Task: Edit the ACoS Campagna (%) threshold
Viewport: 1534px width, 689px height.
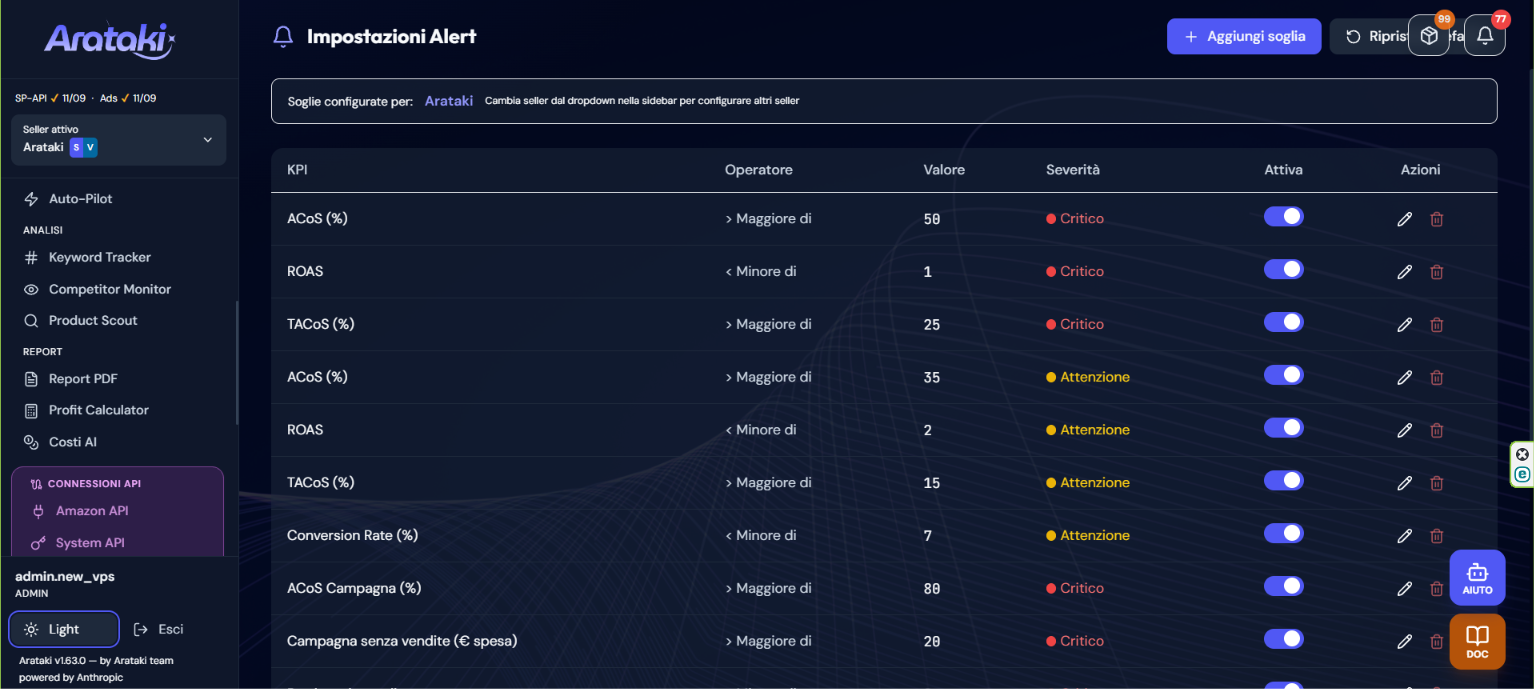Action: pos(1405,589)
